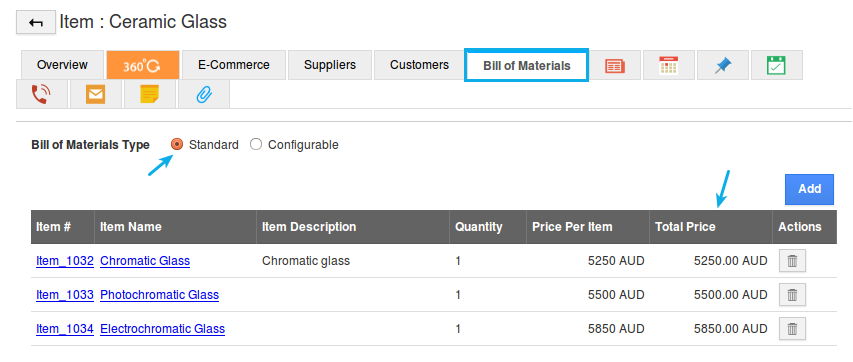Select the Standard bill type

tap(177, 144)
